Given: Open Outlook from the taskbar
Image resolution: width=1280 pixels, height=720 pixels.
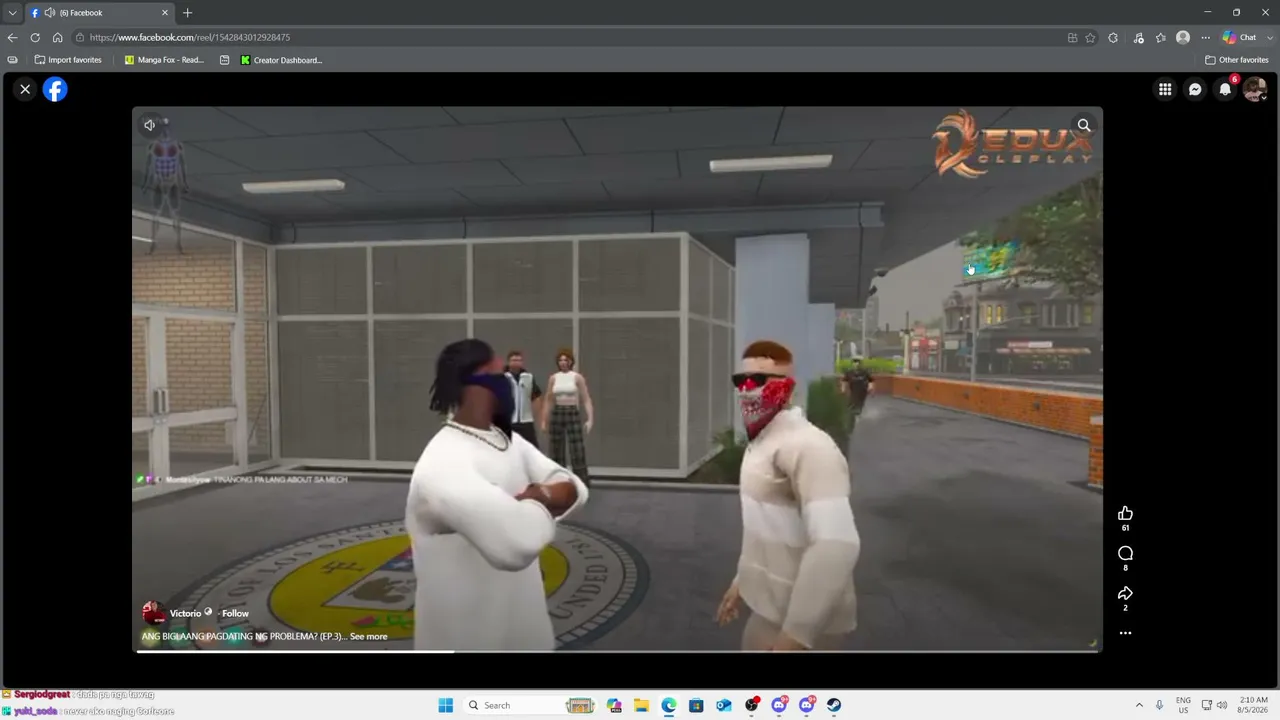Looking at the screenshot, I should 723,705.
